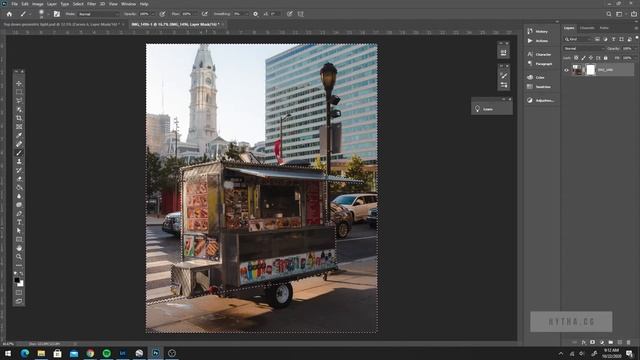Viewport: 640px width, 360px height.
Task: Select the Brush tool in toolbox
Action: (x=19, y=153)
